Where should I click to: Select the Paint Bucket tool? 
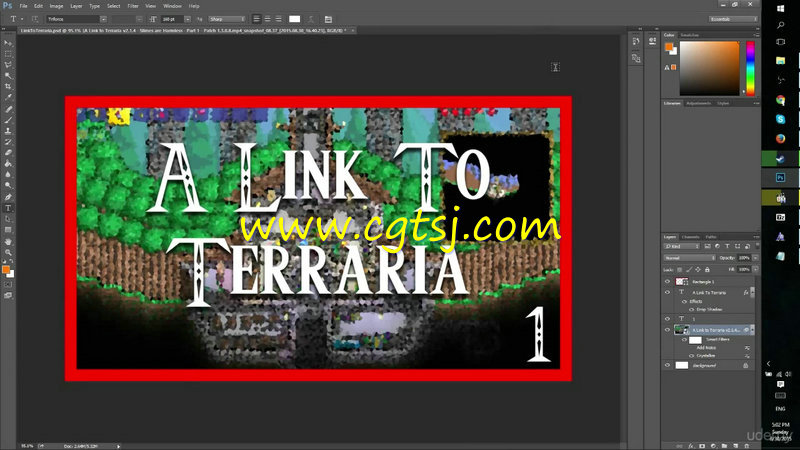[x=8, y=164]
